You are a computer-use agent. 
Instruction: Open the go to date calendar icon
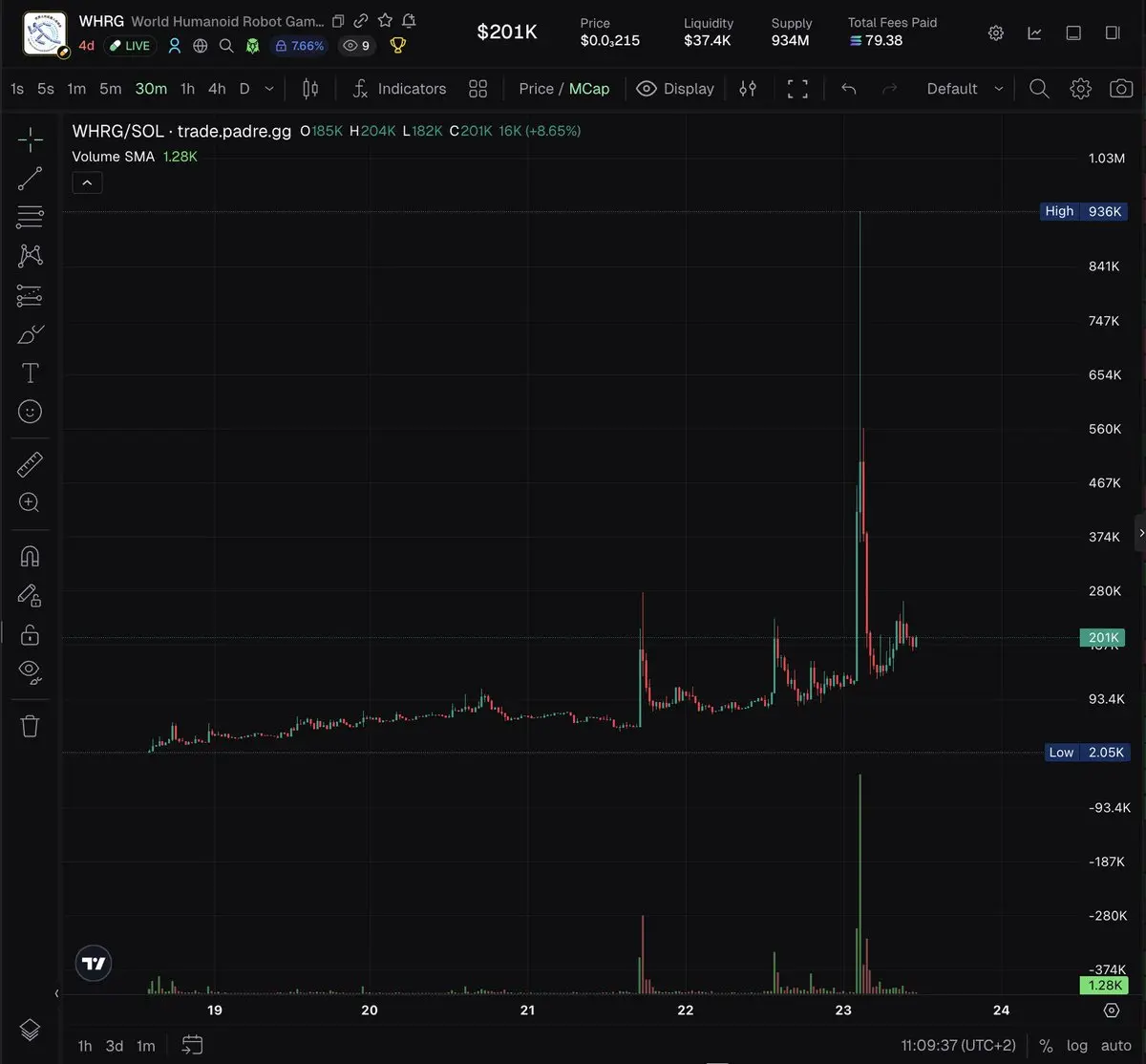[192, 1046]
